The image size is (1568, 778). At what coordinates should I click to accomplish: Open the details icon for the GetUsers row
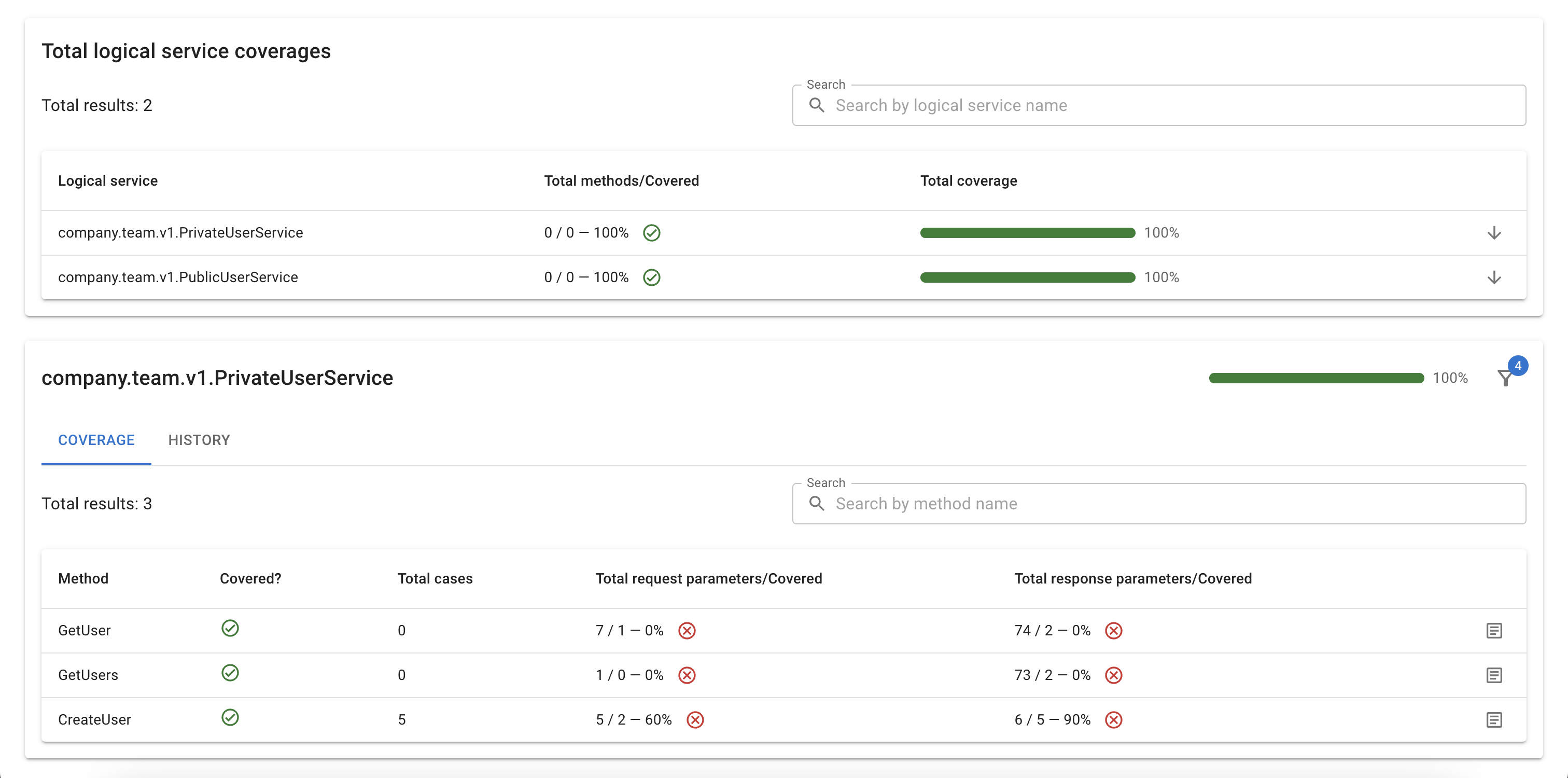[1494, 675]
